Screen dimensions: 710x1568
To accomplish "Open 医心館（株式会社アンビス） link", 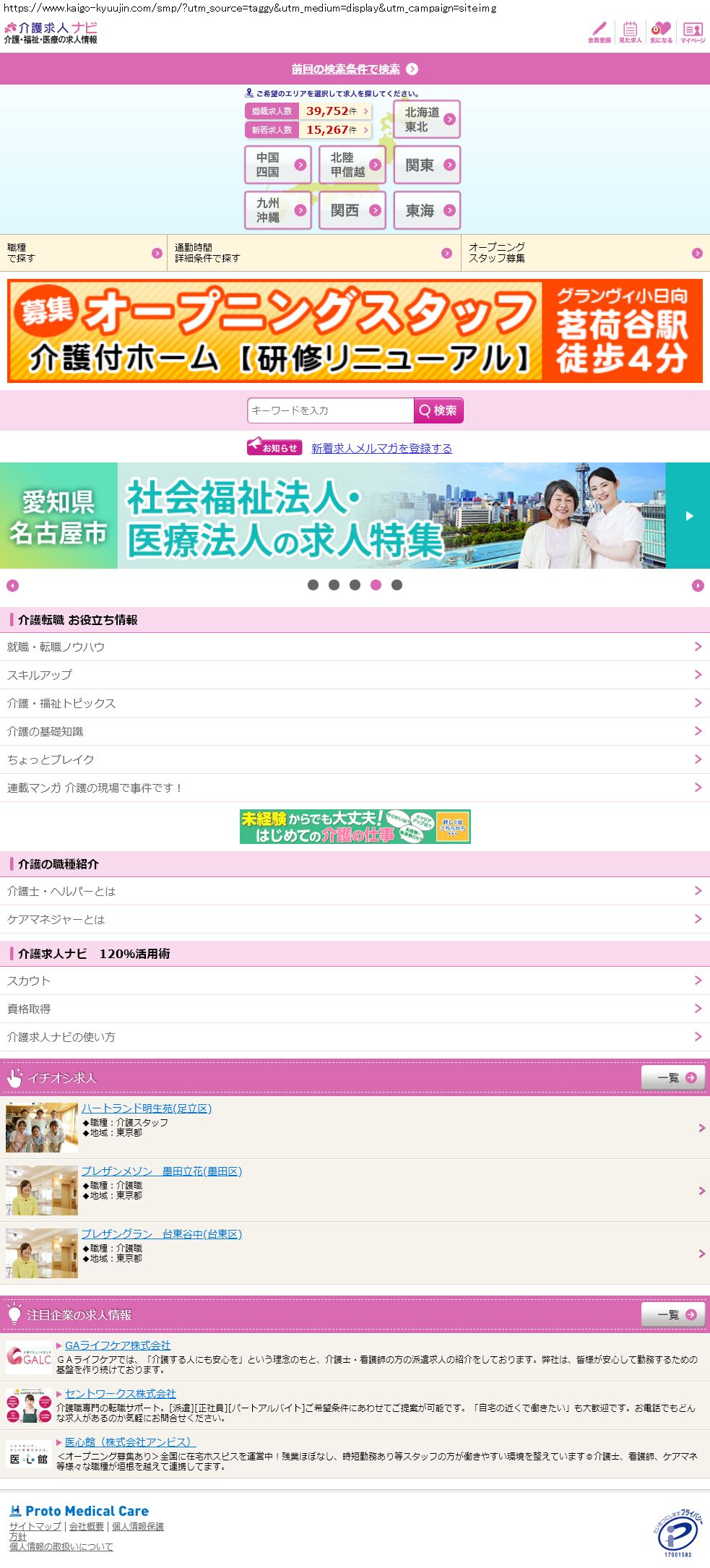I will click(130, 1442).
